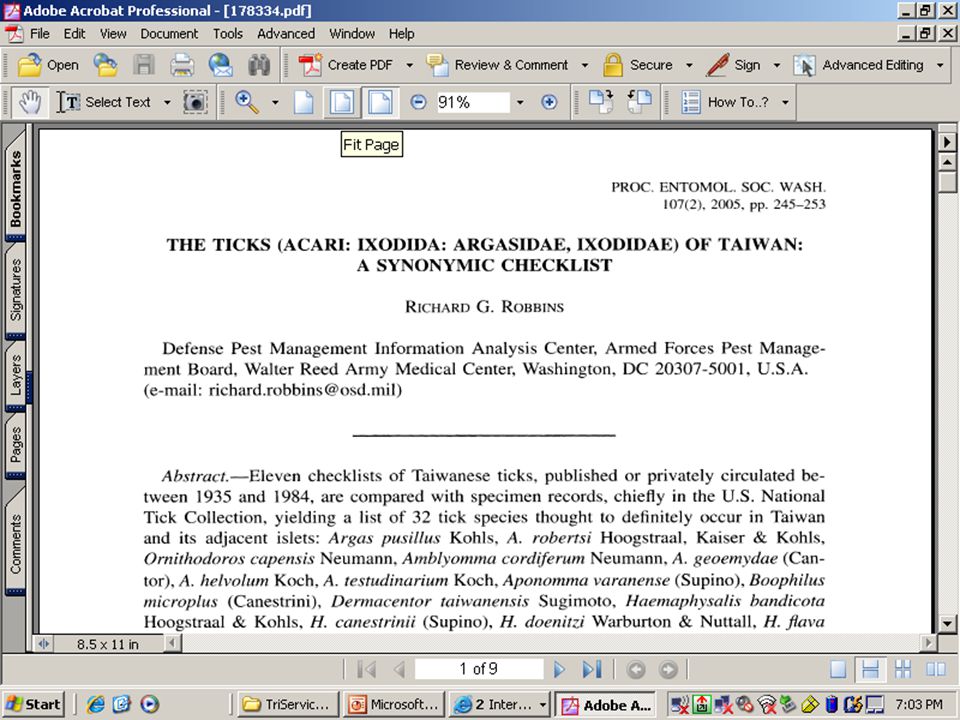
Task: Rotate page clockwise icon
Action: [601, 102]
